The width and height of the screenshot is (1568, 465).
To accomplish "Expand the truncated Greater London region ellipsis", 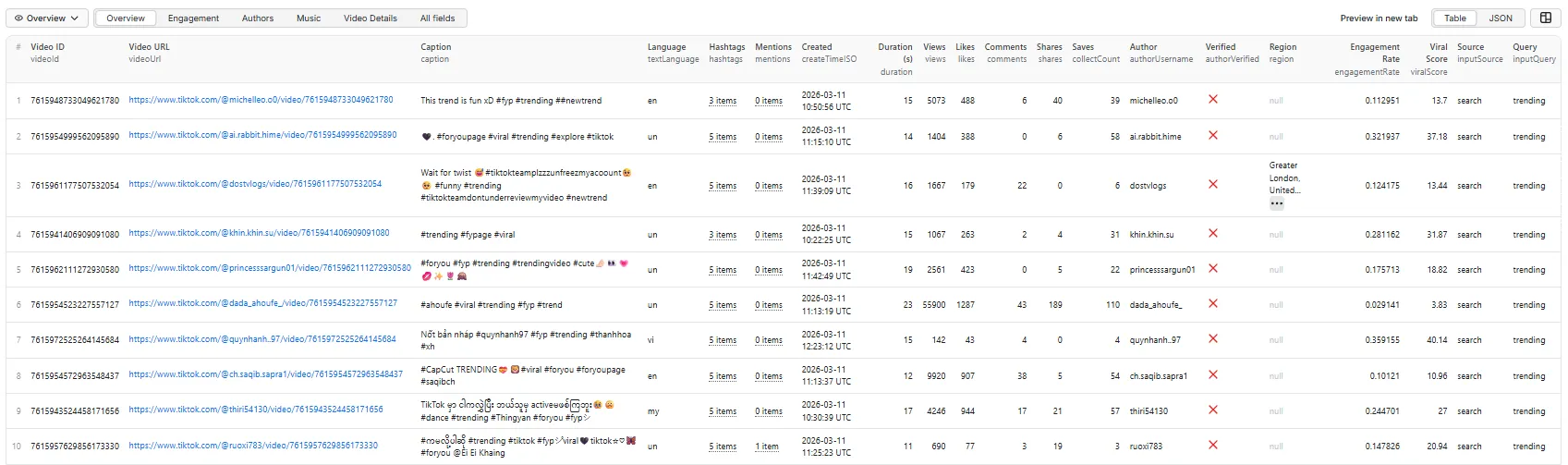I will (x=1277, y=203).
